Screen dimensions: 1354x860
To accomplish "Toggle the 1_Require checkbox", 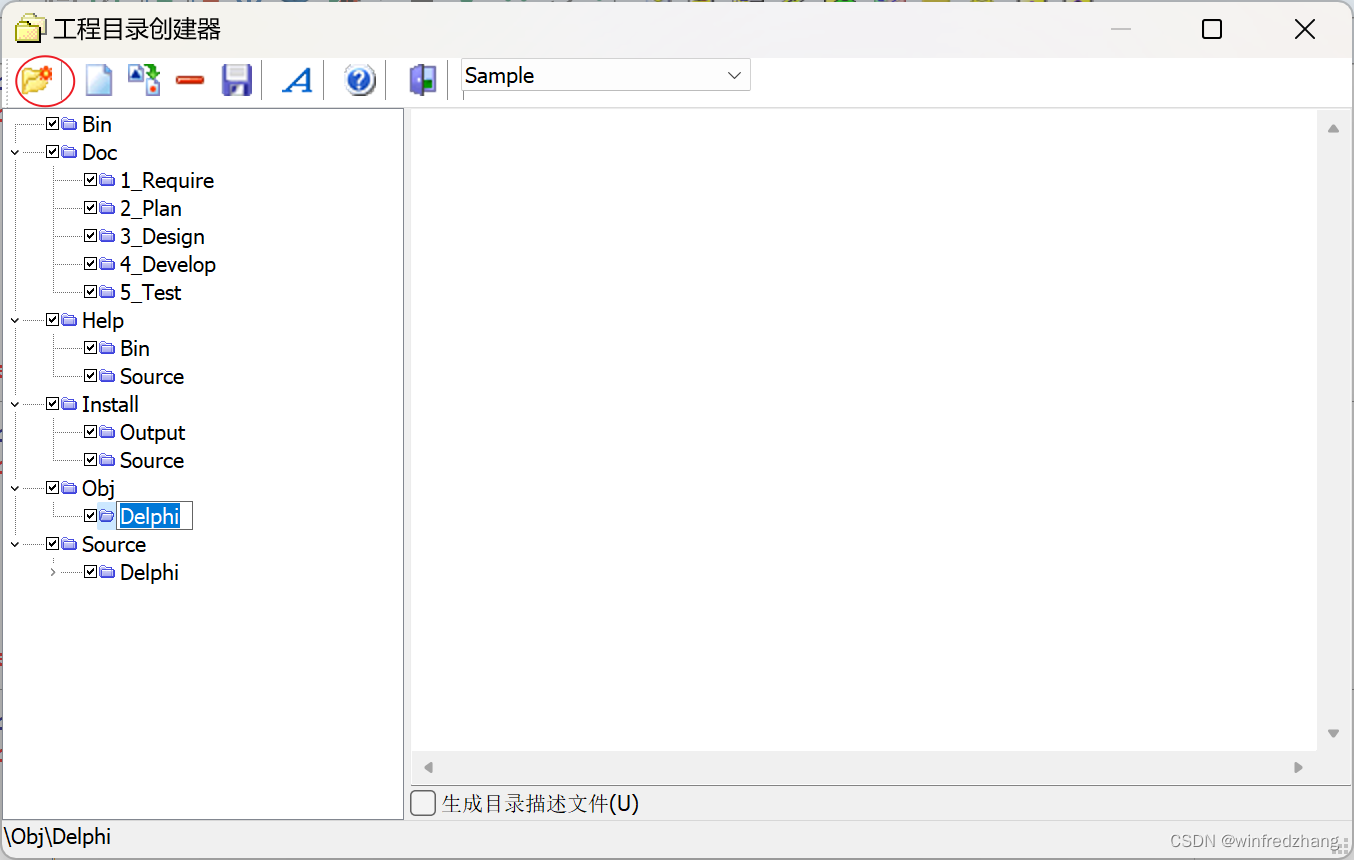I will click(x=91, y=180).
